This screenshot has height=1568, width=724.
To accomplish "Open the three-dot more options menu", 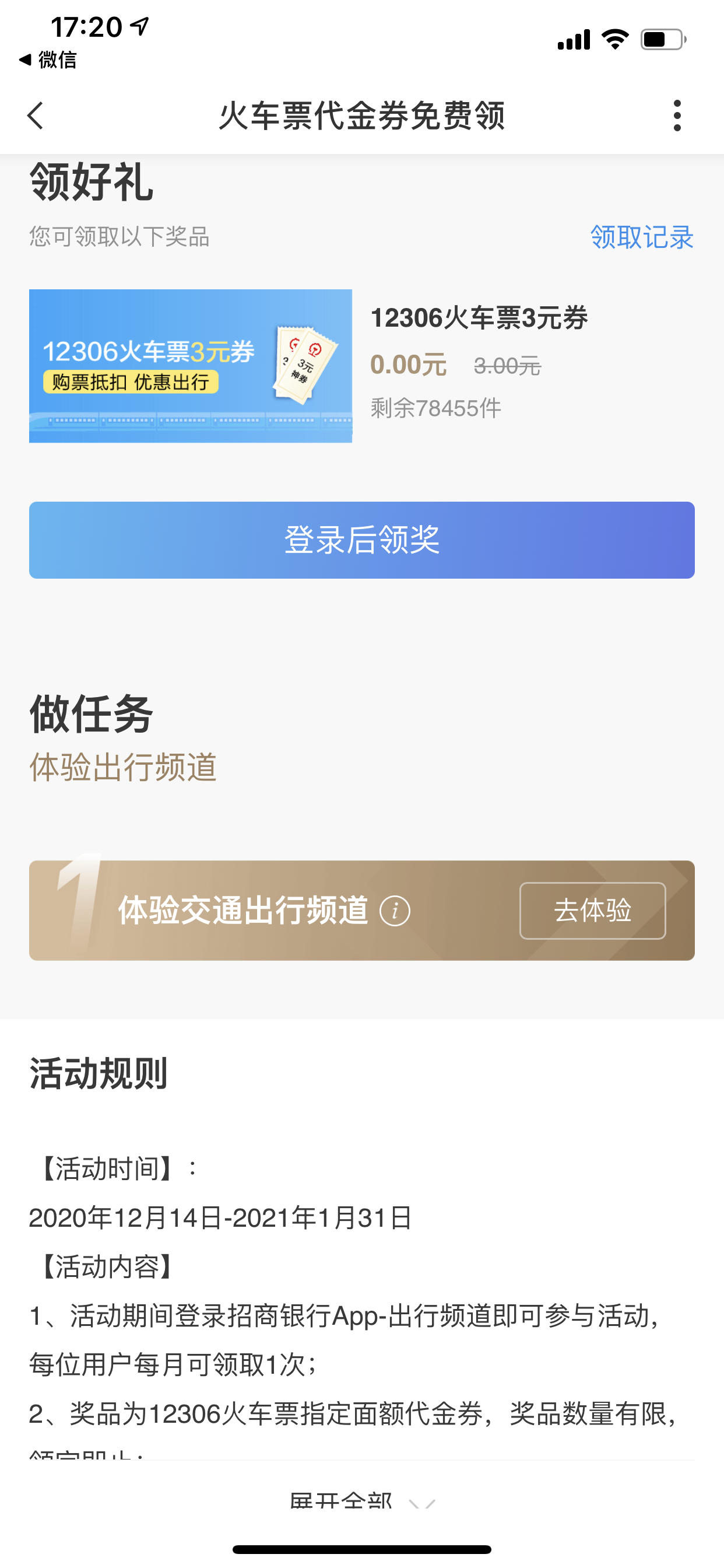I will (x=677, y=115).
